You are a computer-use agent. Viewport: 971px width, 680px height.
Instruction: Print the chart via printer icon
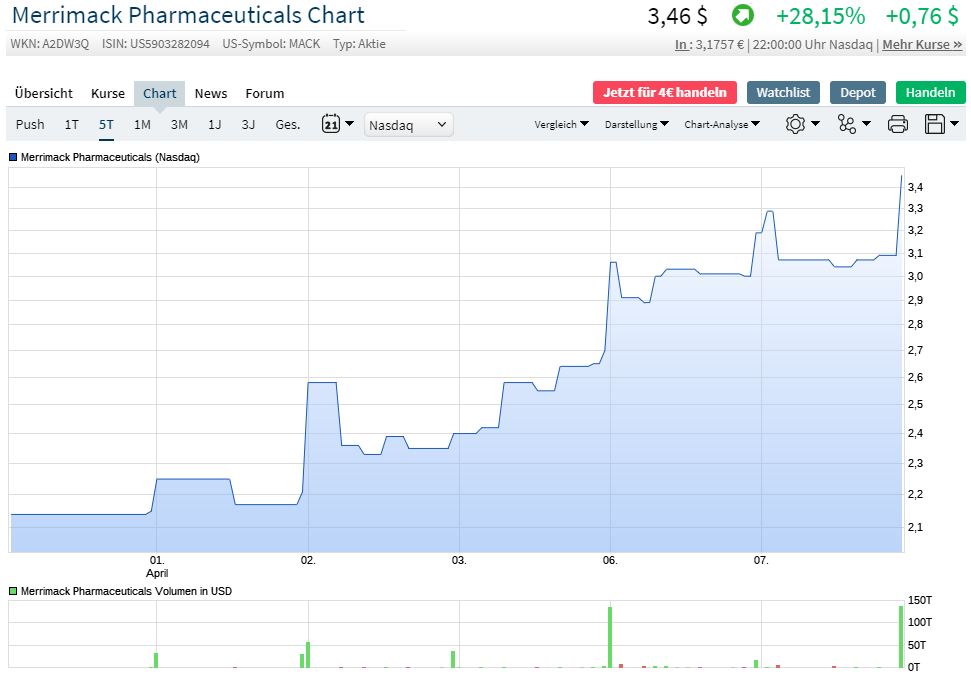point(897,123)
